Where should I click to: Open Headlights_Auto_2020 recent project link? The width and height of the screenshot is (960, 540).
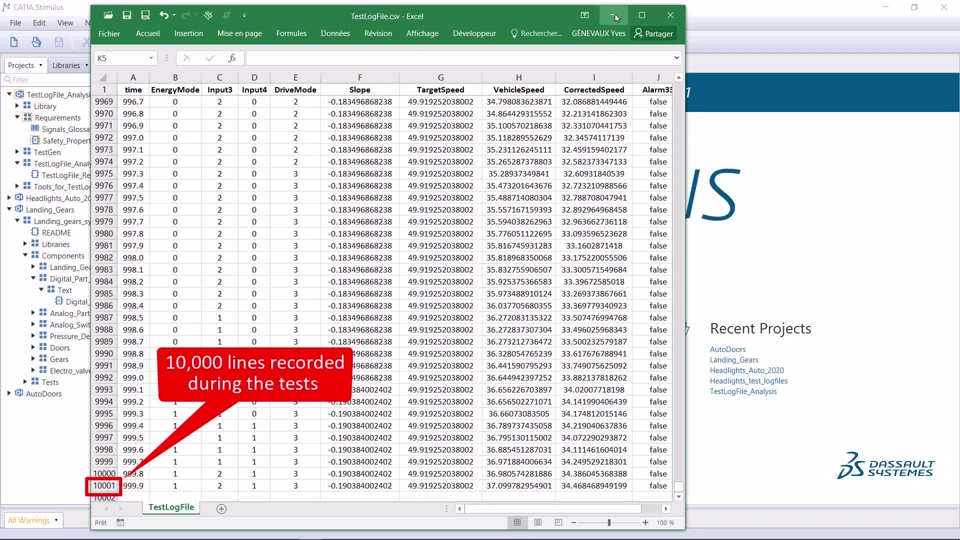point(746,370)
